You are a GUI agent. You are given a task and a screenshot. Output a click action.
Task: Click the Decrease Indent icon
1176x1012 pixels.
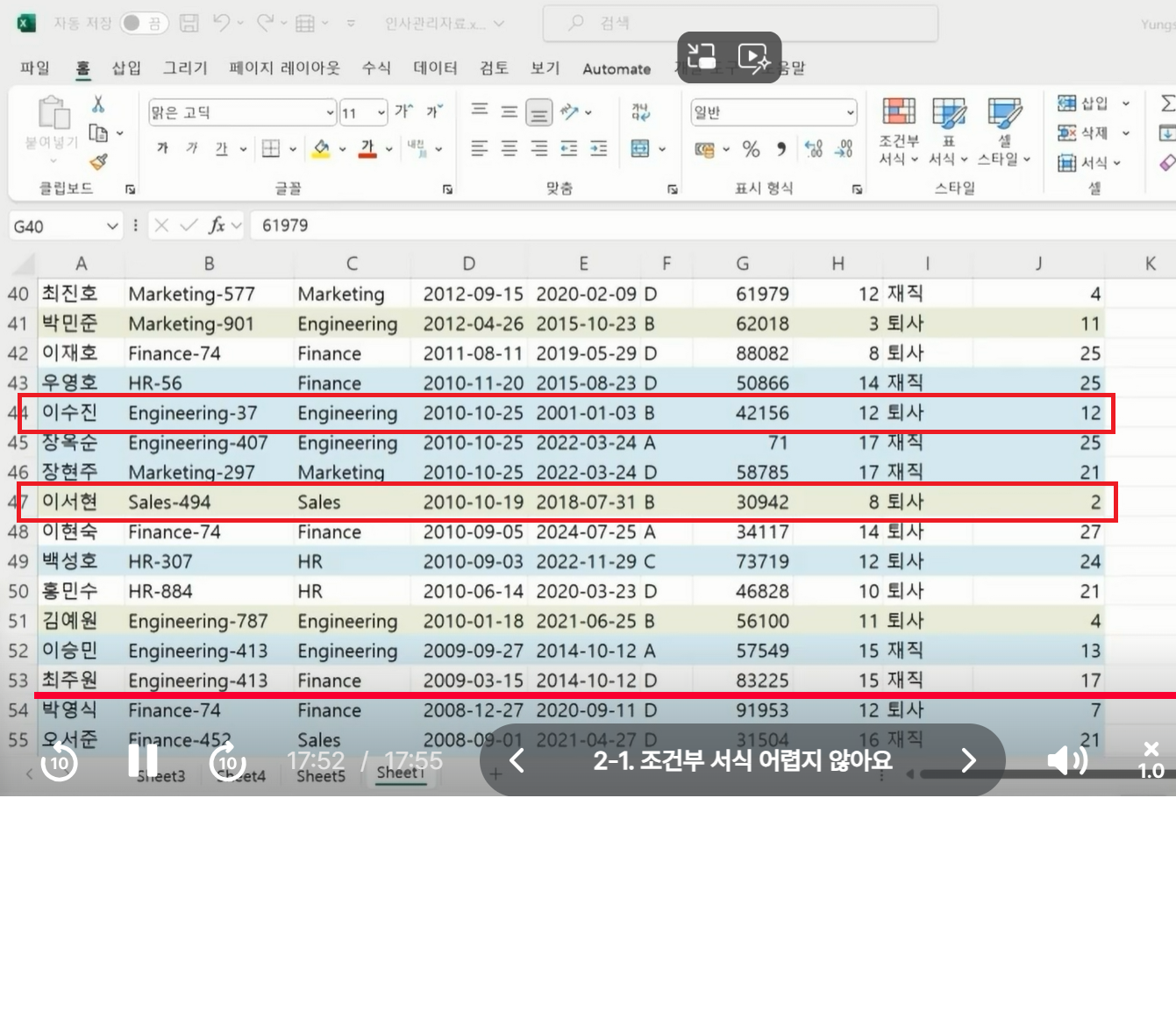[x=569, y=148]
